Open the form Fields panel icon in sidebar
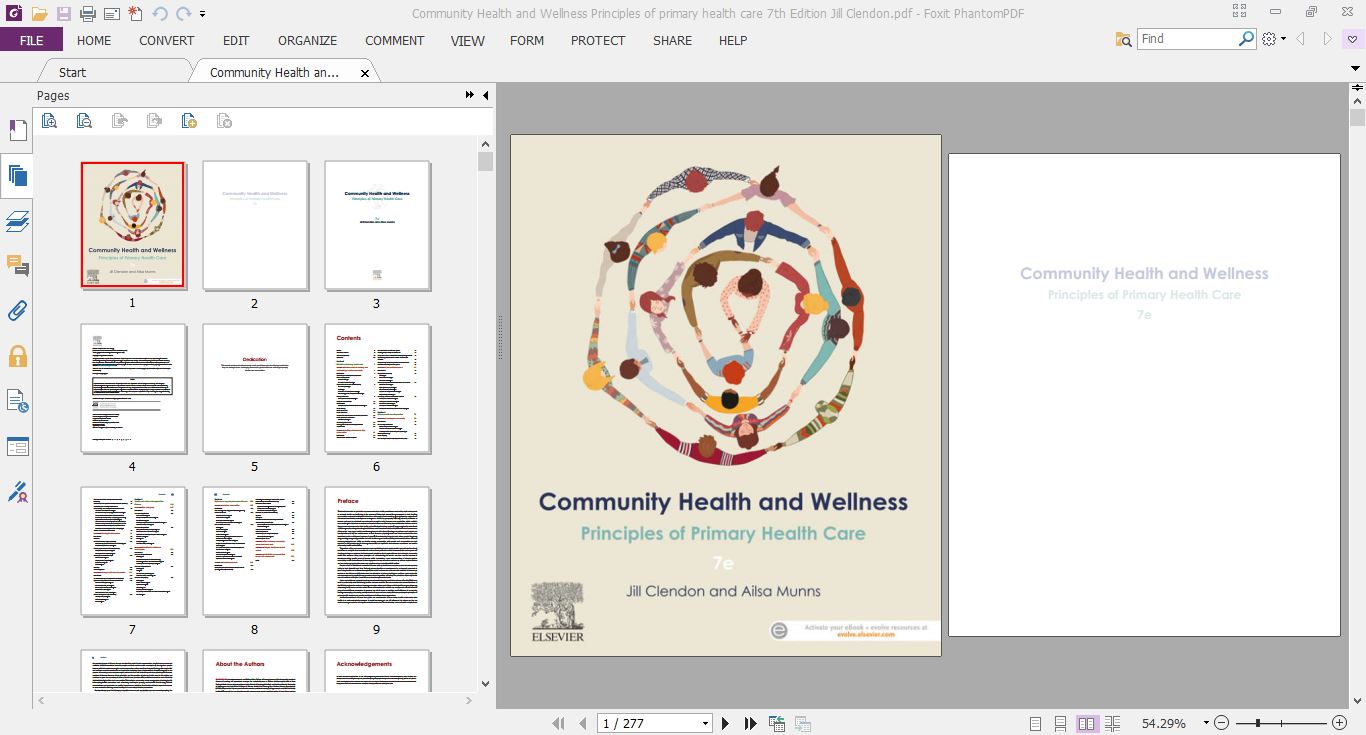Viewport: 1366px width, 735px height. pos(17,446)
